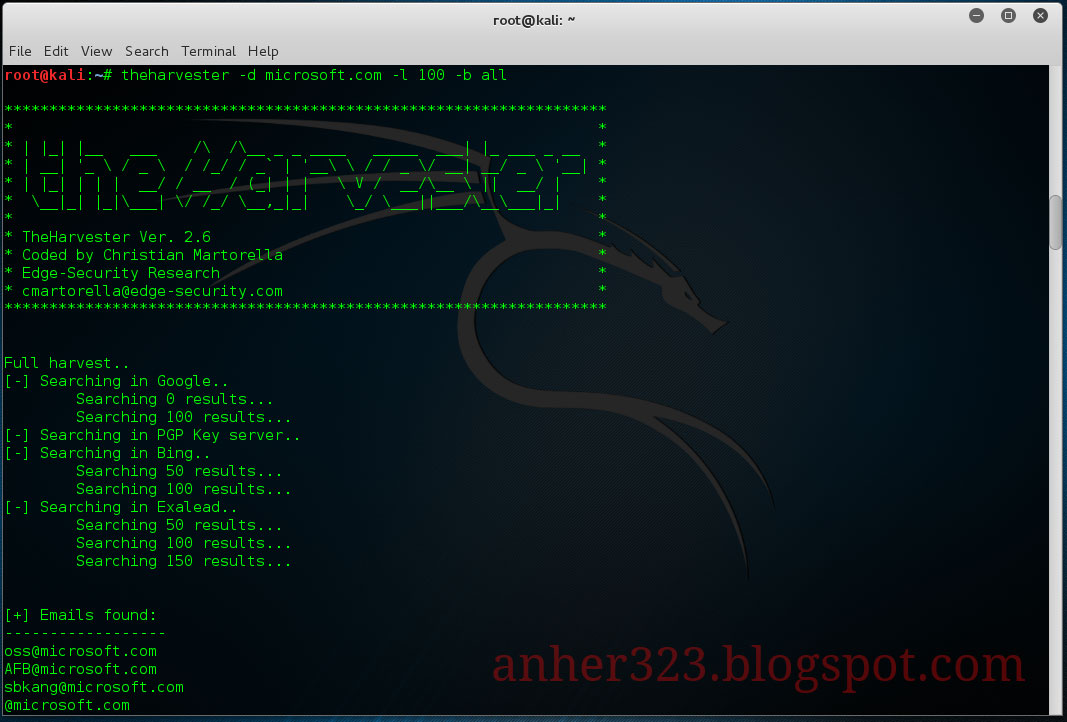
Task: Click the theharvester -d microsoft.com command
Action: (314, 75)
